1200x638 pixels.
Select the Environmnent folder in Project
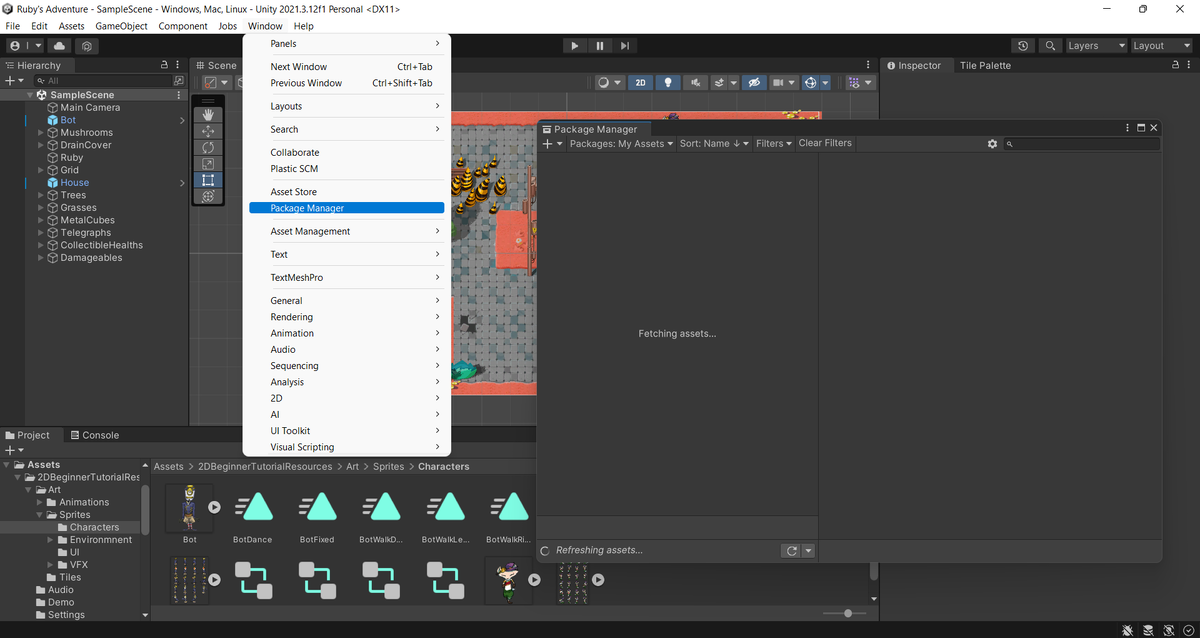[x=94, y=540]
